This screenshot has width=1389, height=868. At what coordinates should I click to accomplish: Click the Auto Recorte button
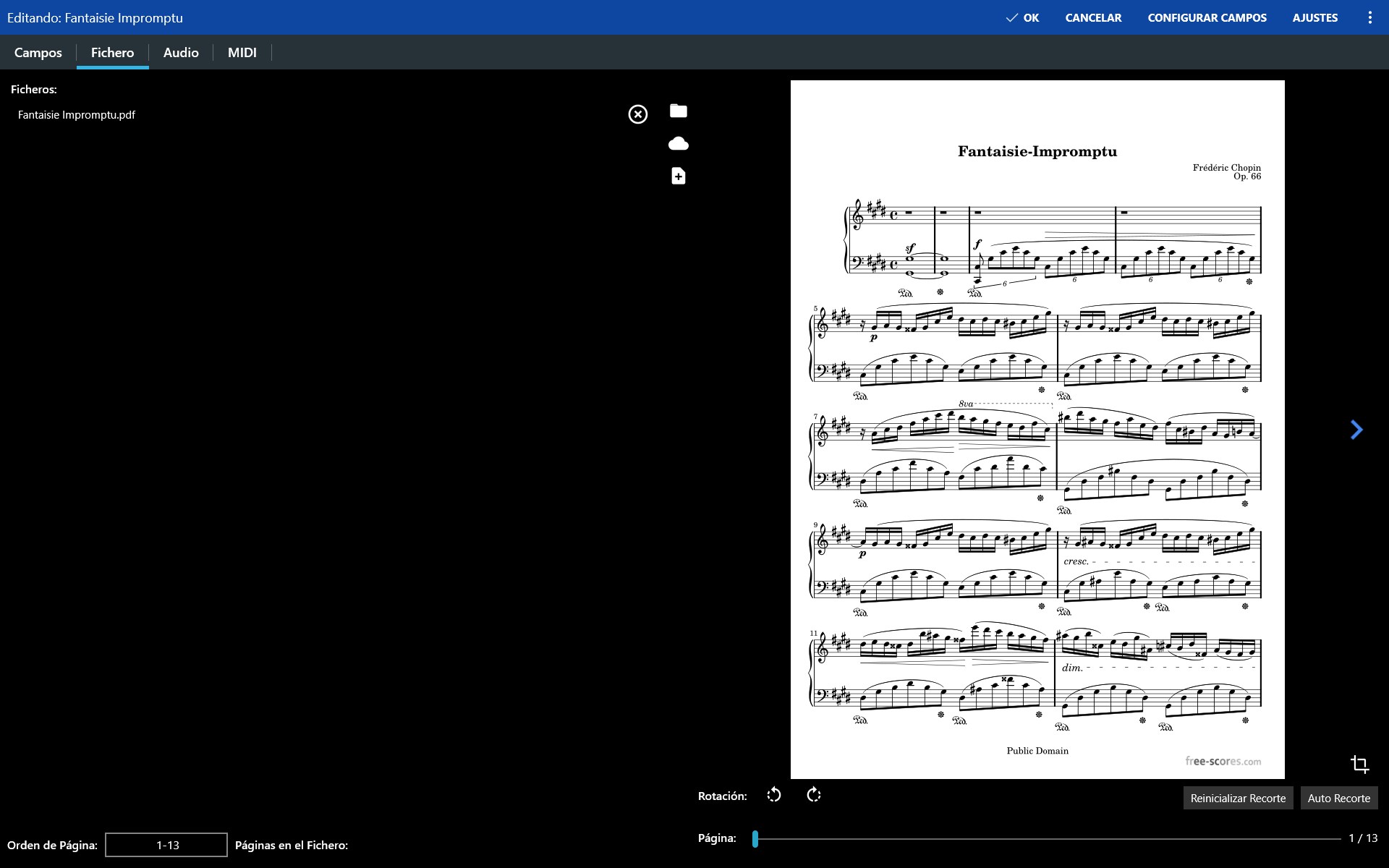(1338, 798)
